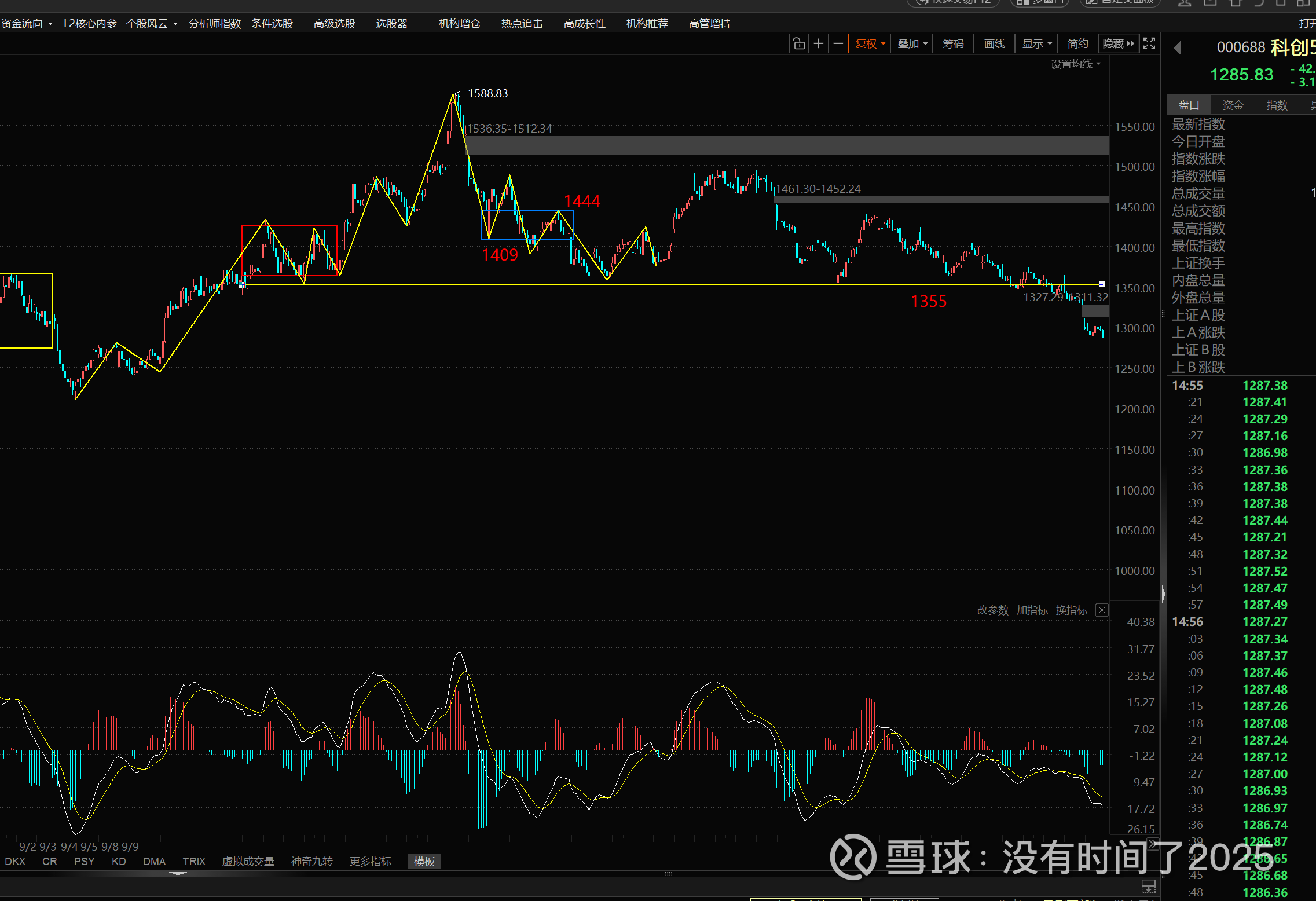The width and height of the screenshot is (1316, 901).
Task: Expand the 叠加 overlay dropdown
Action: [912, 44]
